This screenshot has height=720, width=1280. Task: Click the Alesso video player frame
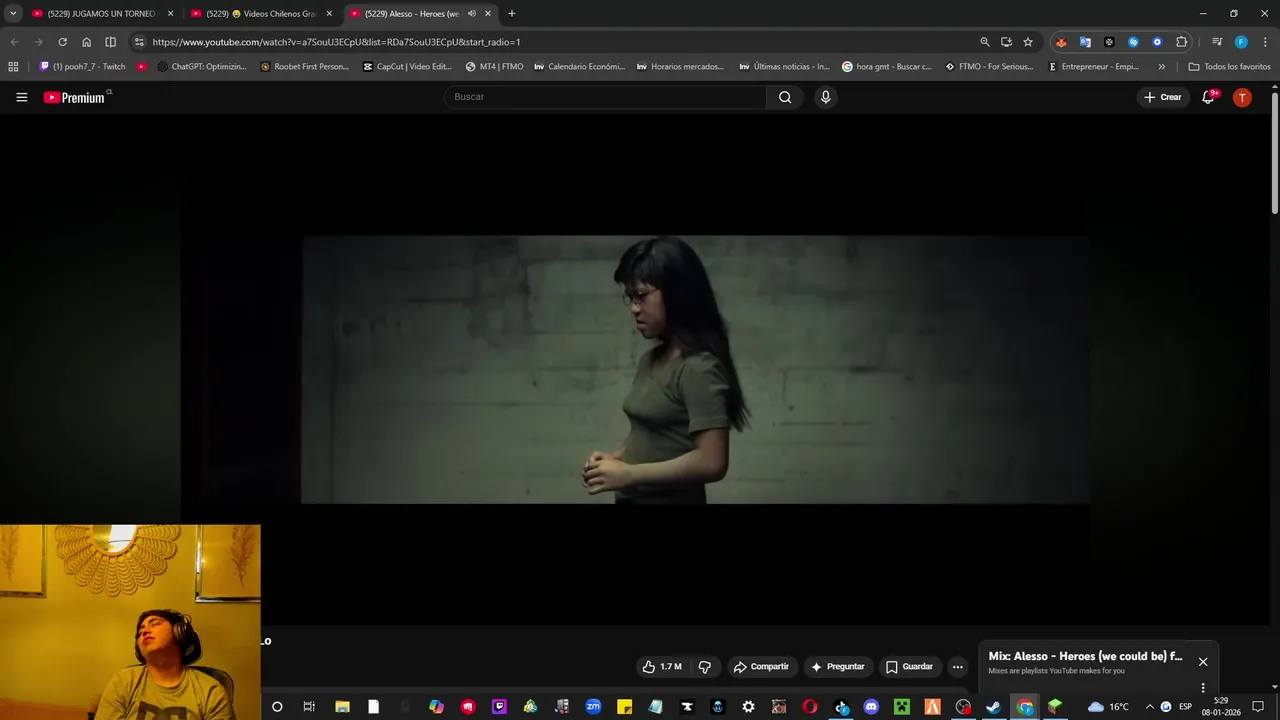(x=695, y=370)
